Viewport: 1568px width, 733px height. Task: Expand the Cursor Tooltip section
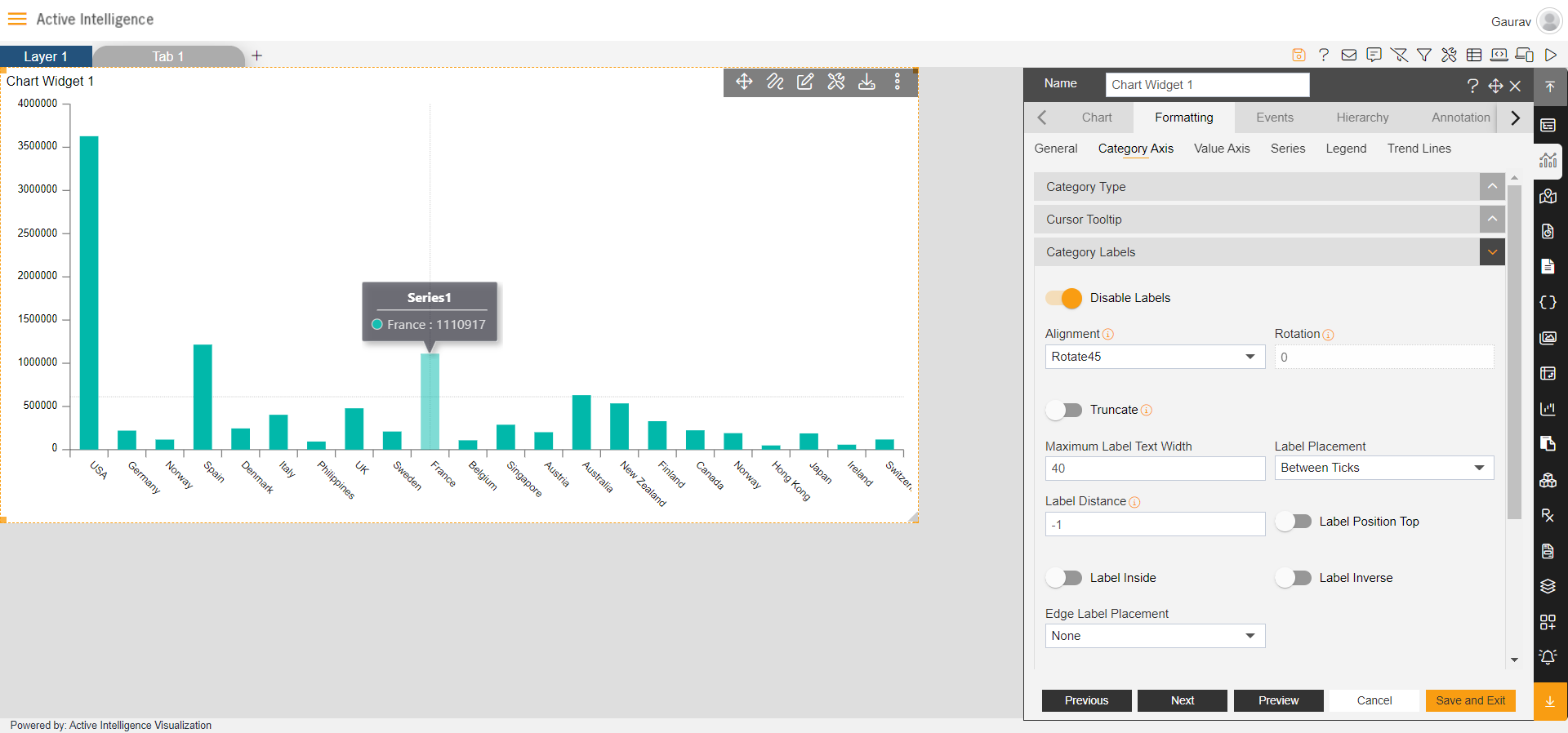coord(1492,220)
